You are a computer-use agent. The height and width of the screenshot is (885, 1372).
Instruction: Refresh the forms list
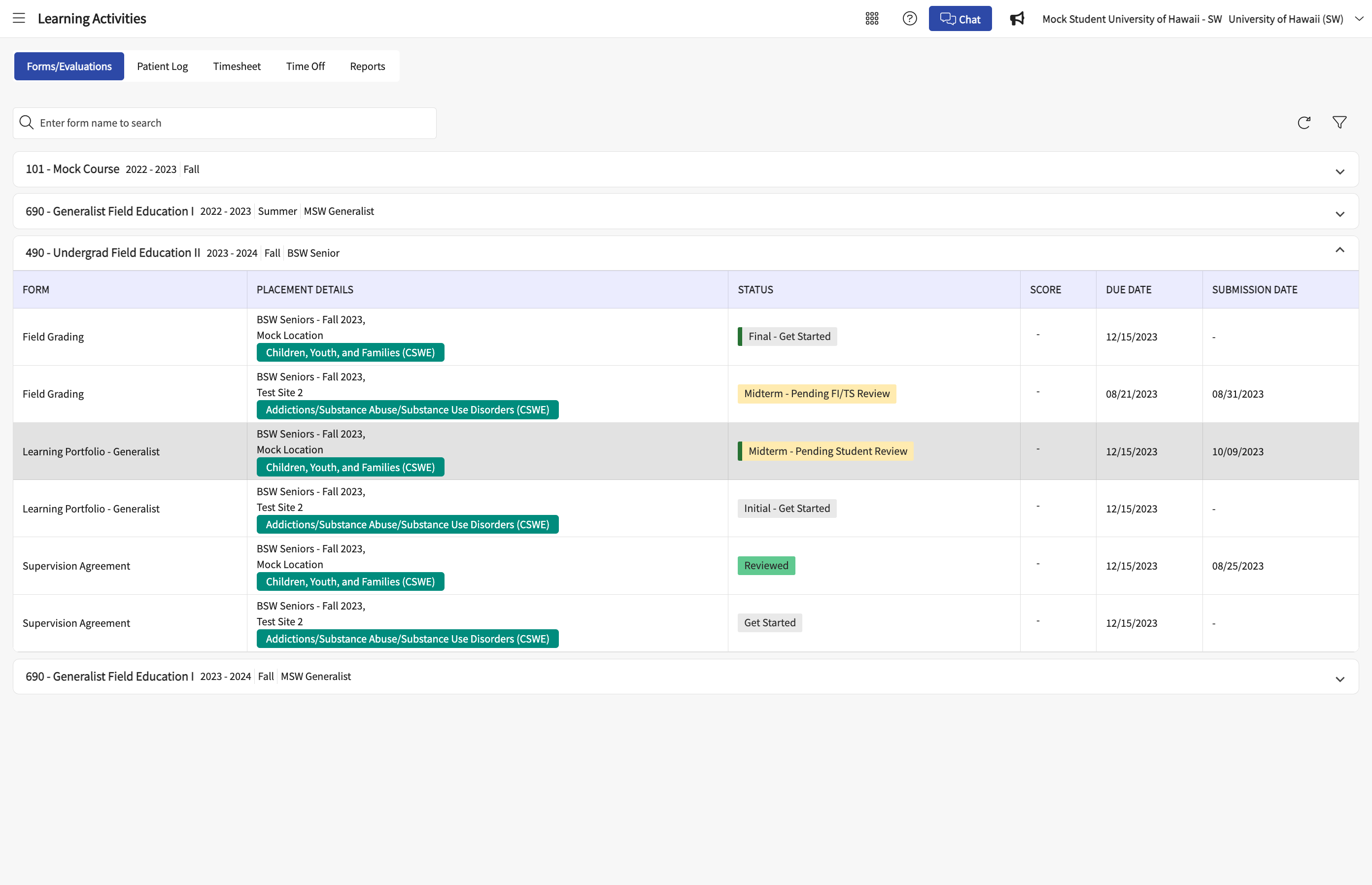[1303, 122]
